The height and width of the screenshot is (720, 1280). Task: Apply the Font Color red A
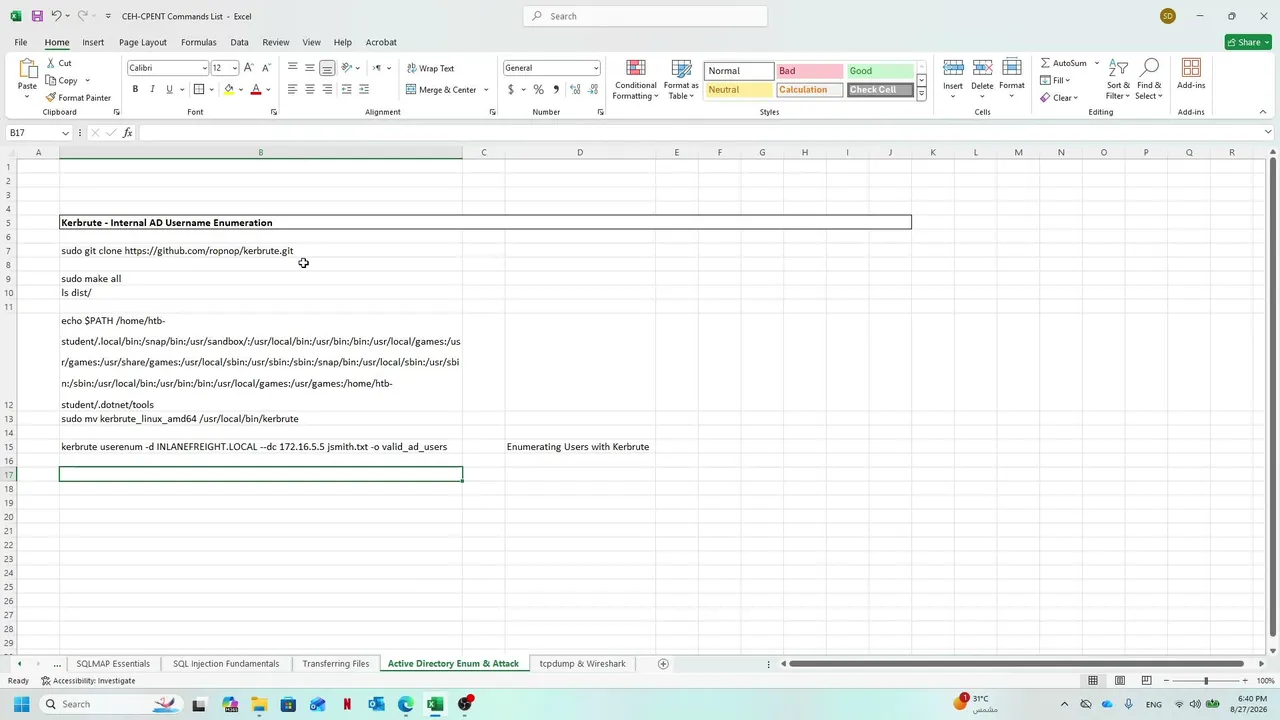tap(256, 89)
